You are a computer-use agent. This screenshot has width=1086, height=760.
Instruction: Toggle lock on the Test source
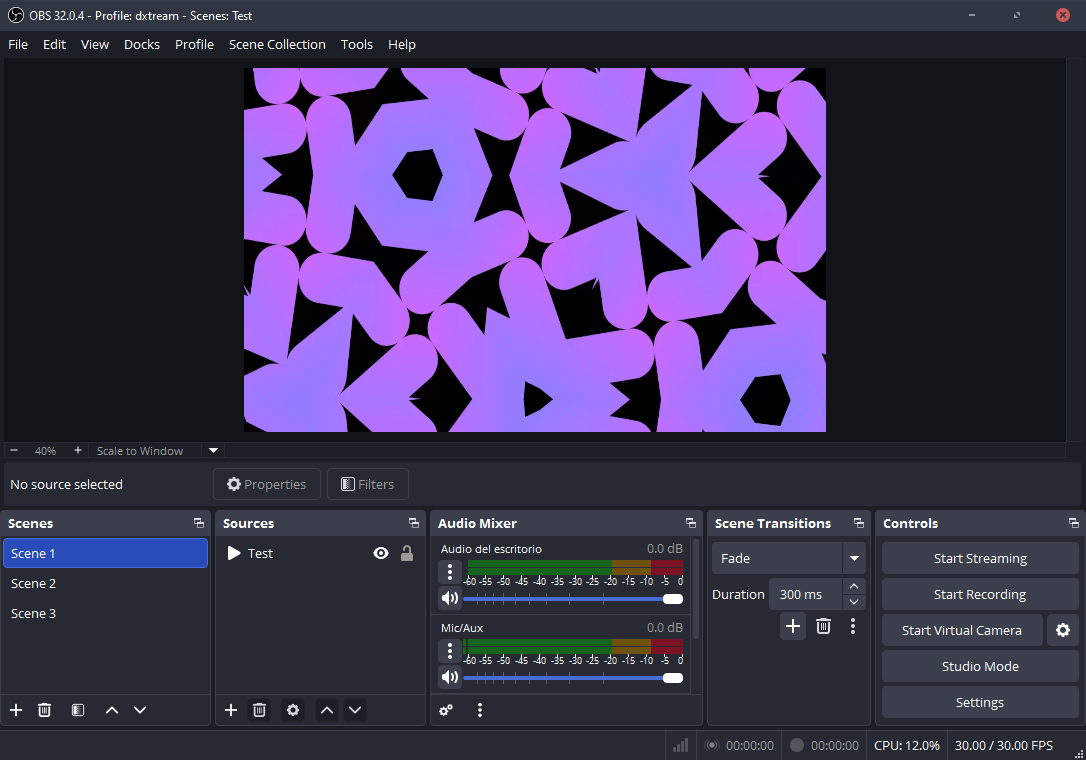(x=407, y=553)
